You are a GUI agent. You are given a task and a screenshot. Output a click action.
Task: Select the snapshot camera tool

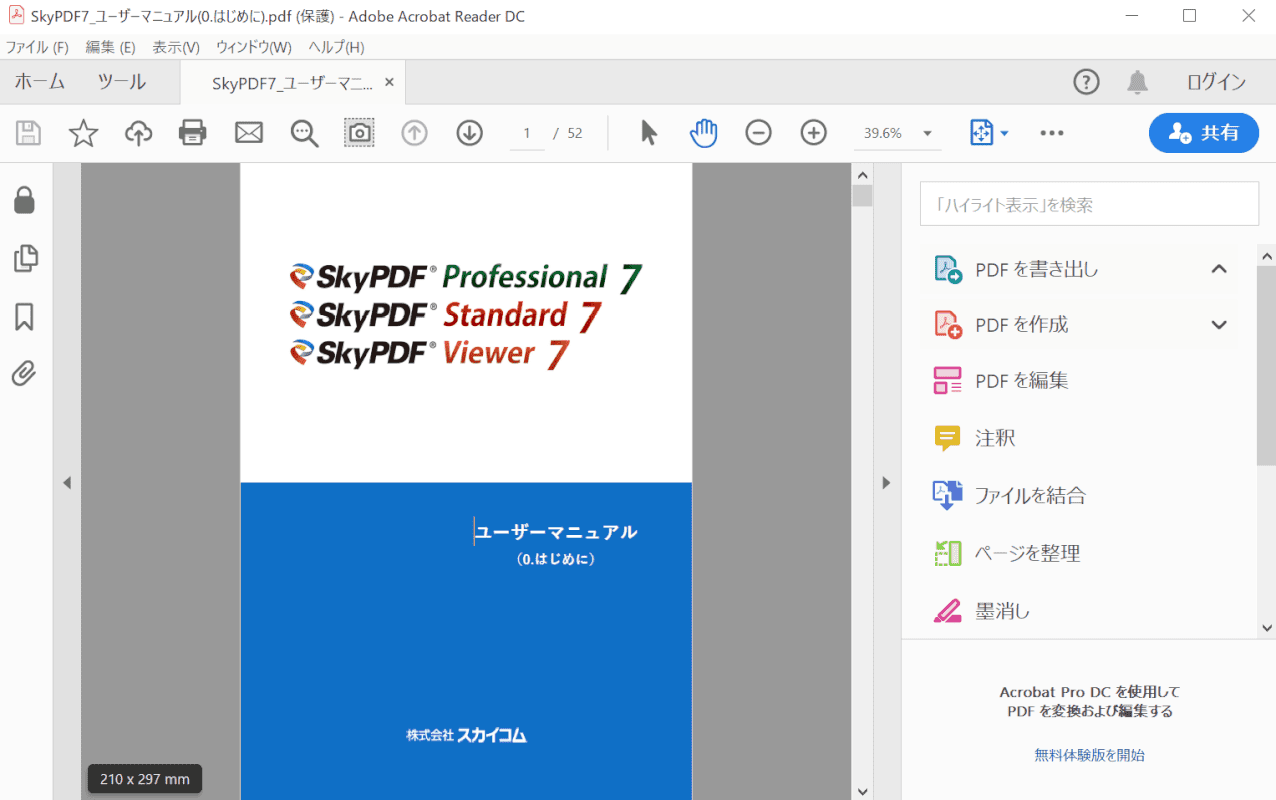point(359,133)
